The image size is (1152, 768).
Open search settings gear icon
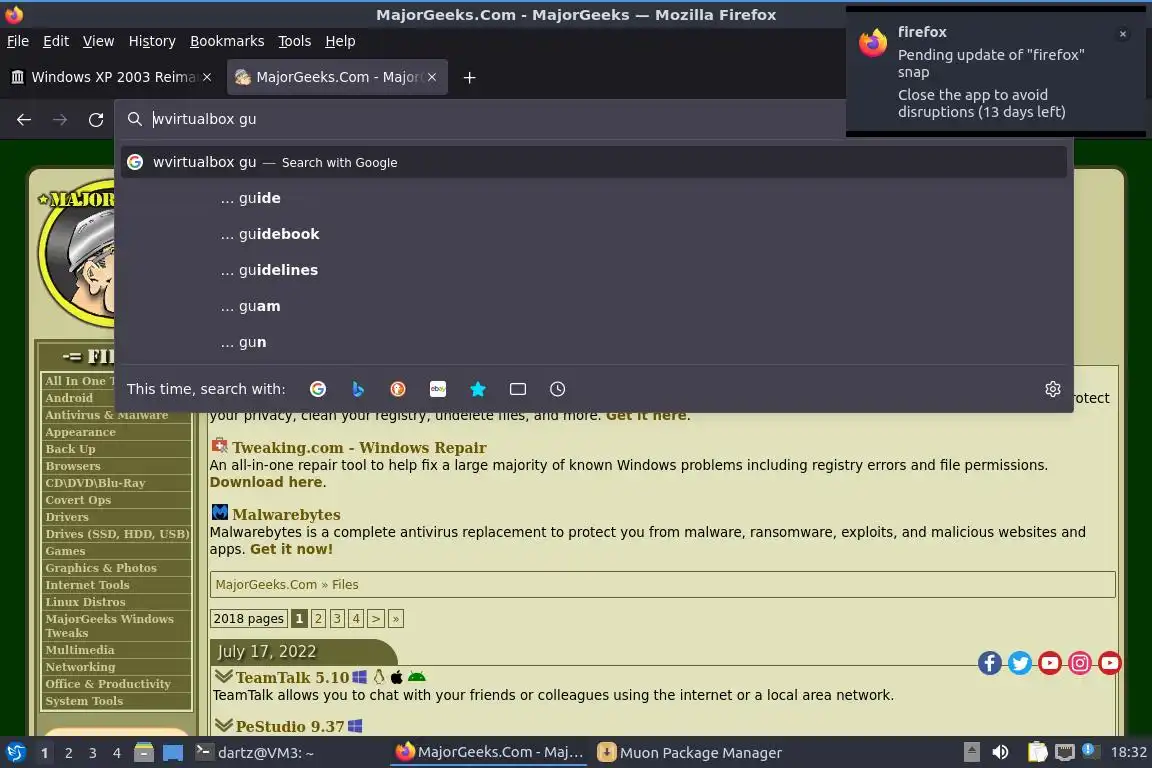click(1053, 389)
